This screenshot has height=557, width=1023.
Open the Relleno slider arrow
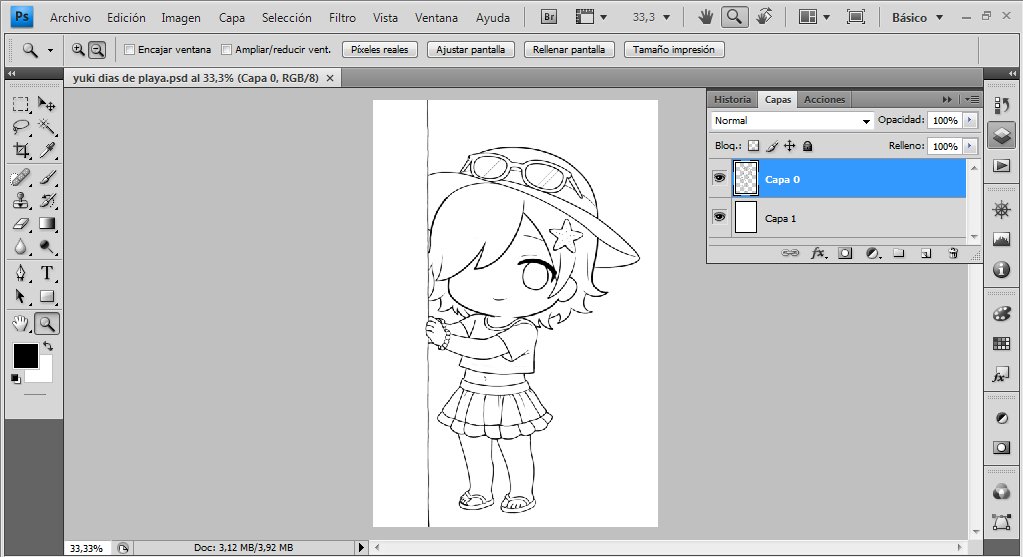click(x=970, y=146)
